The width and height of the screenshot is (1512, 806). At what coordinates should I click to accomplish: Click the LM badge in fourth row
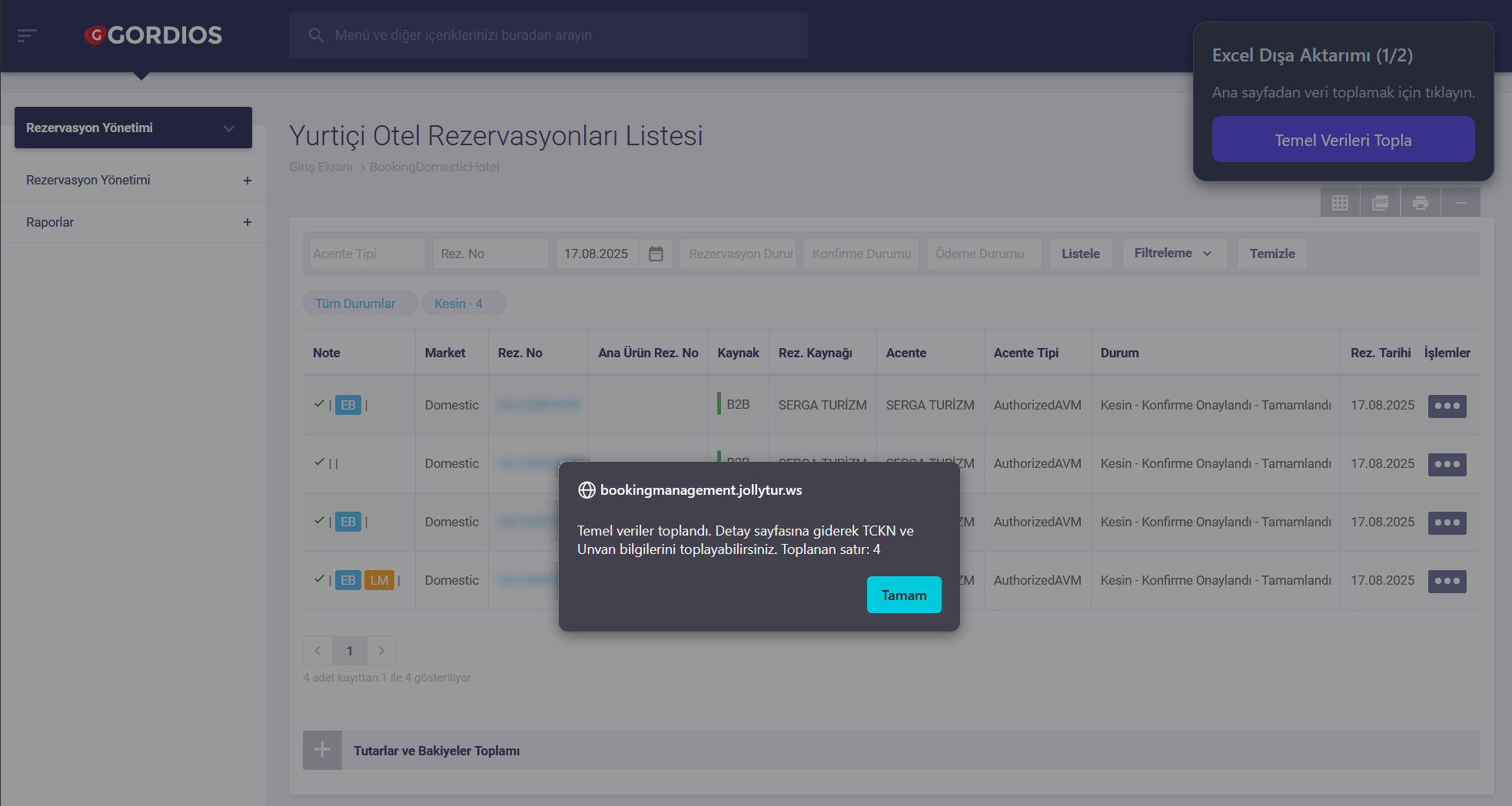click(379, 580)
